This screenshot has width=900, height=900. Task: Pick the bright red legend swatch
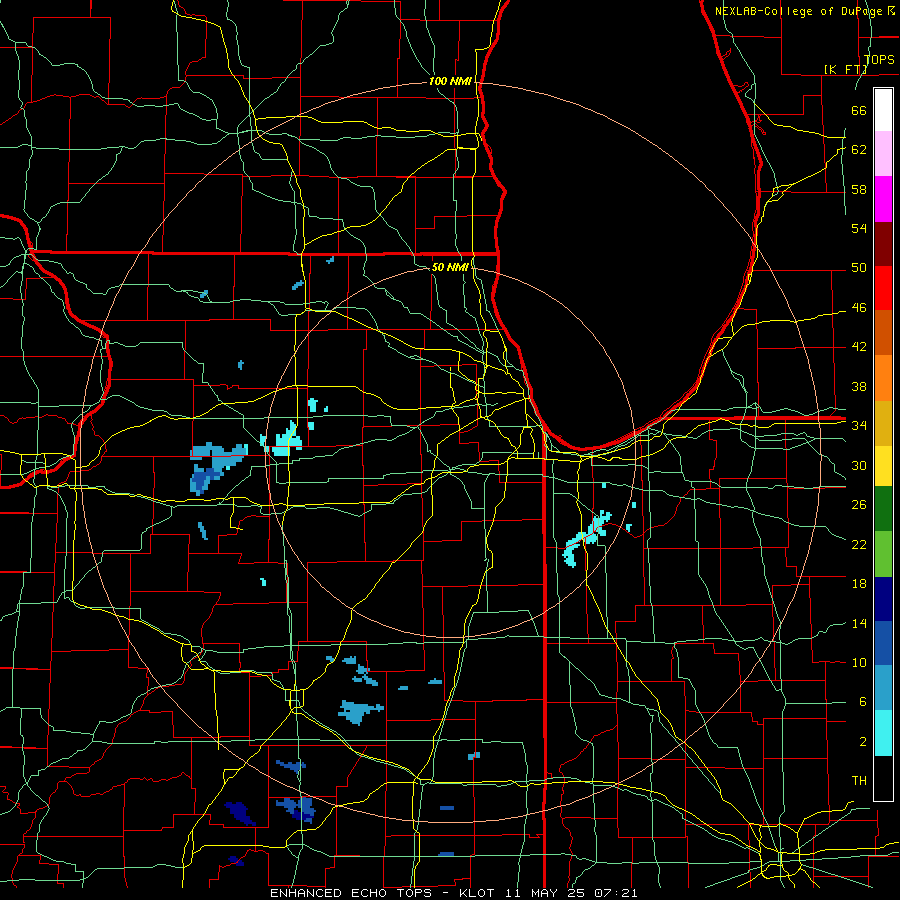click(883, 288)
